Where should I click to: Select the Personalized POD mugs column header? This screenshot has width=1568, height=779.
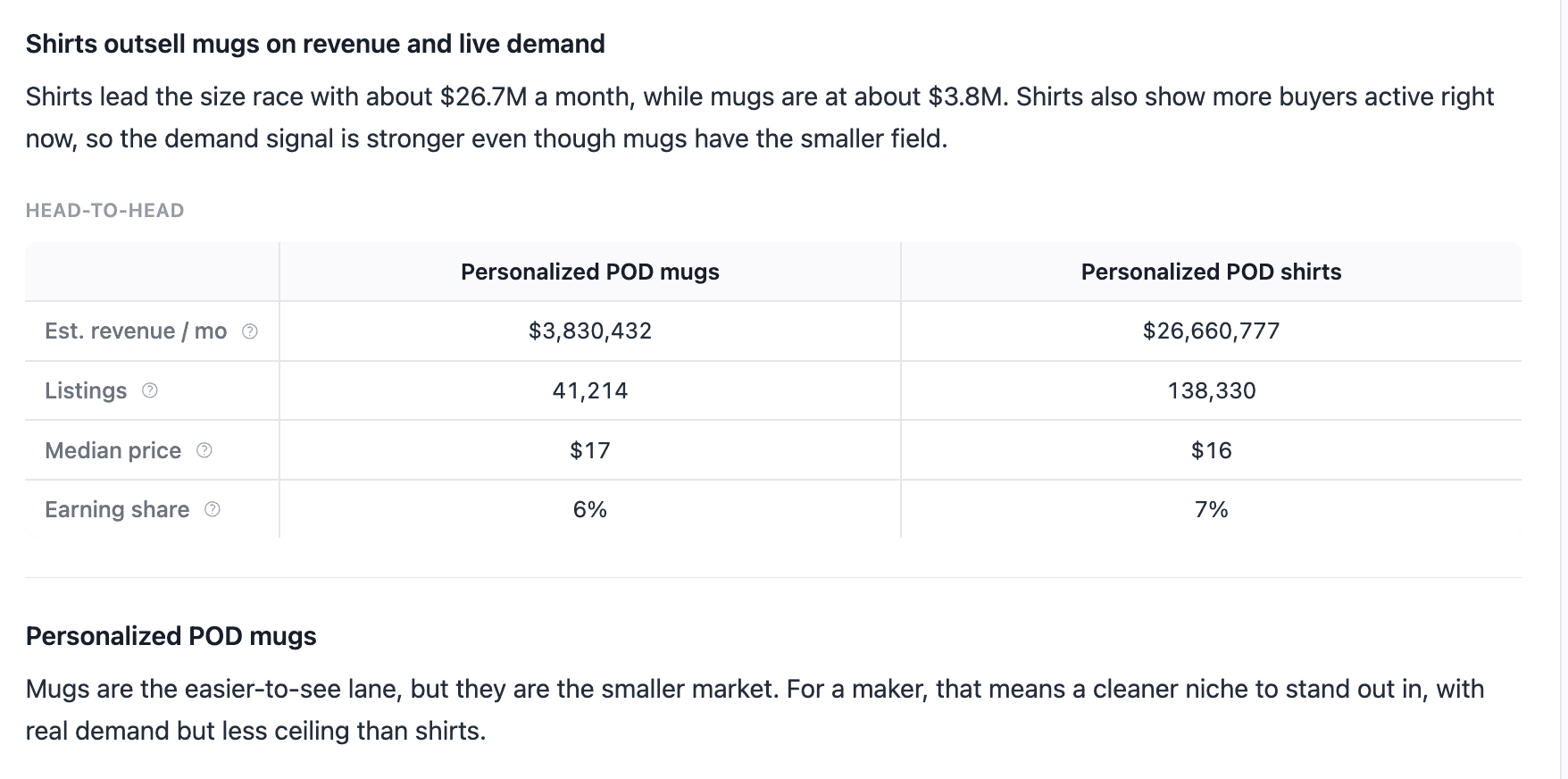590,272
